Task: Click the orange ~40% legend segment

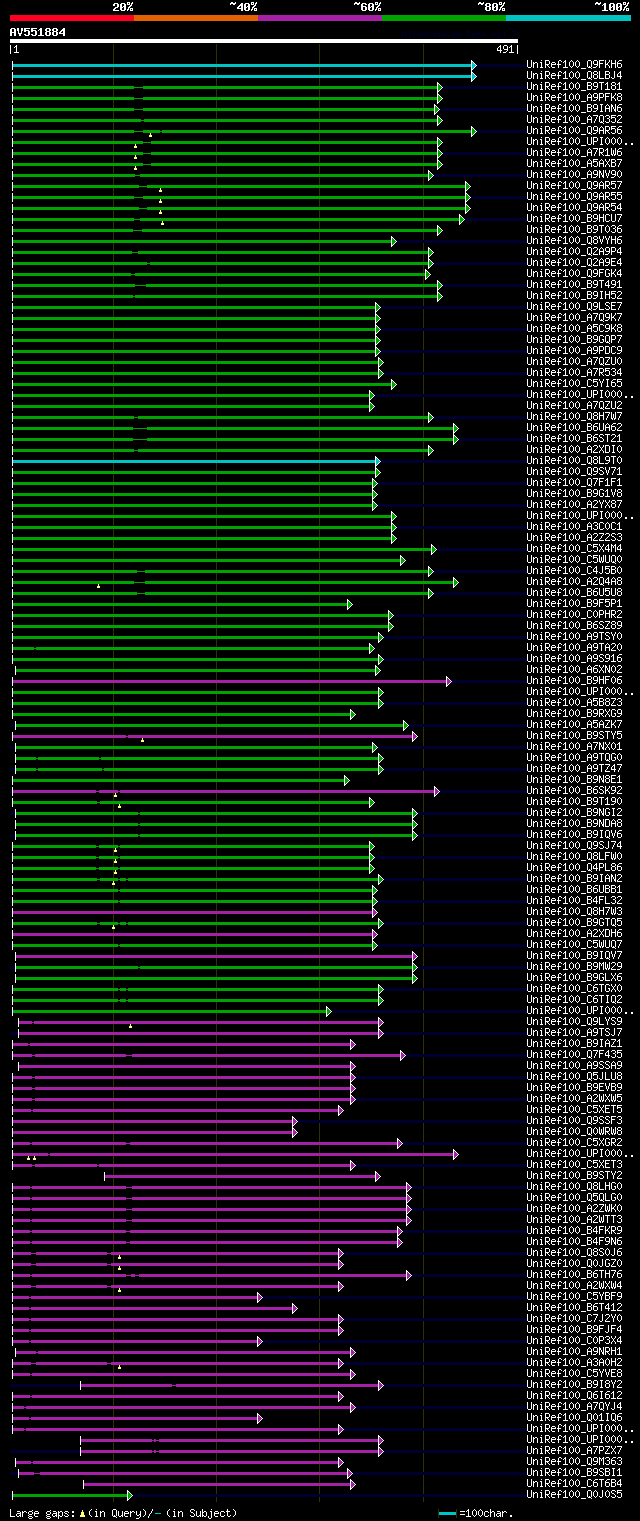Action: 196,18
